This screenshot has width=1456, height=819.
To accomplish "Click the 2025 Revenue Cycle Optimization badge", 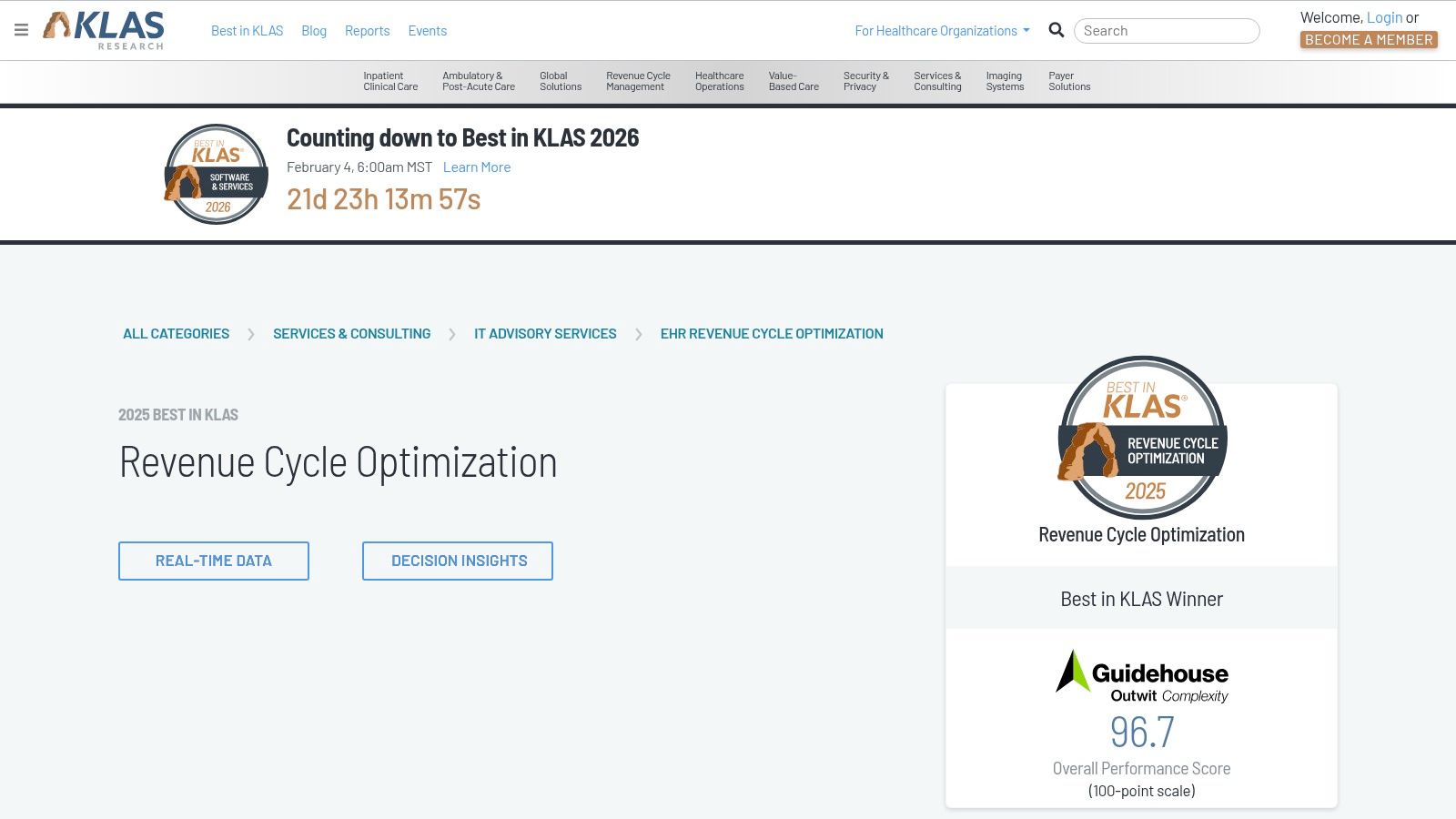I will tap(1142, 437).
